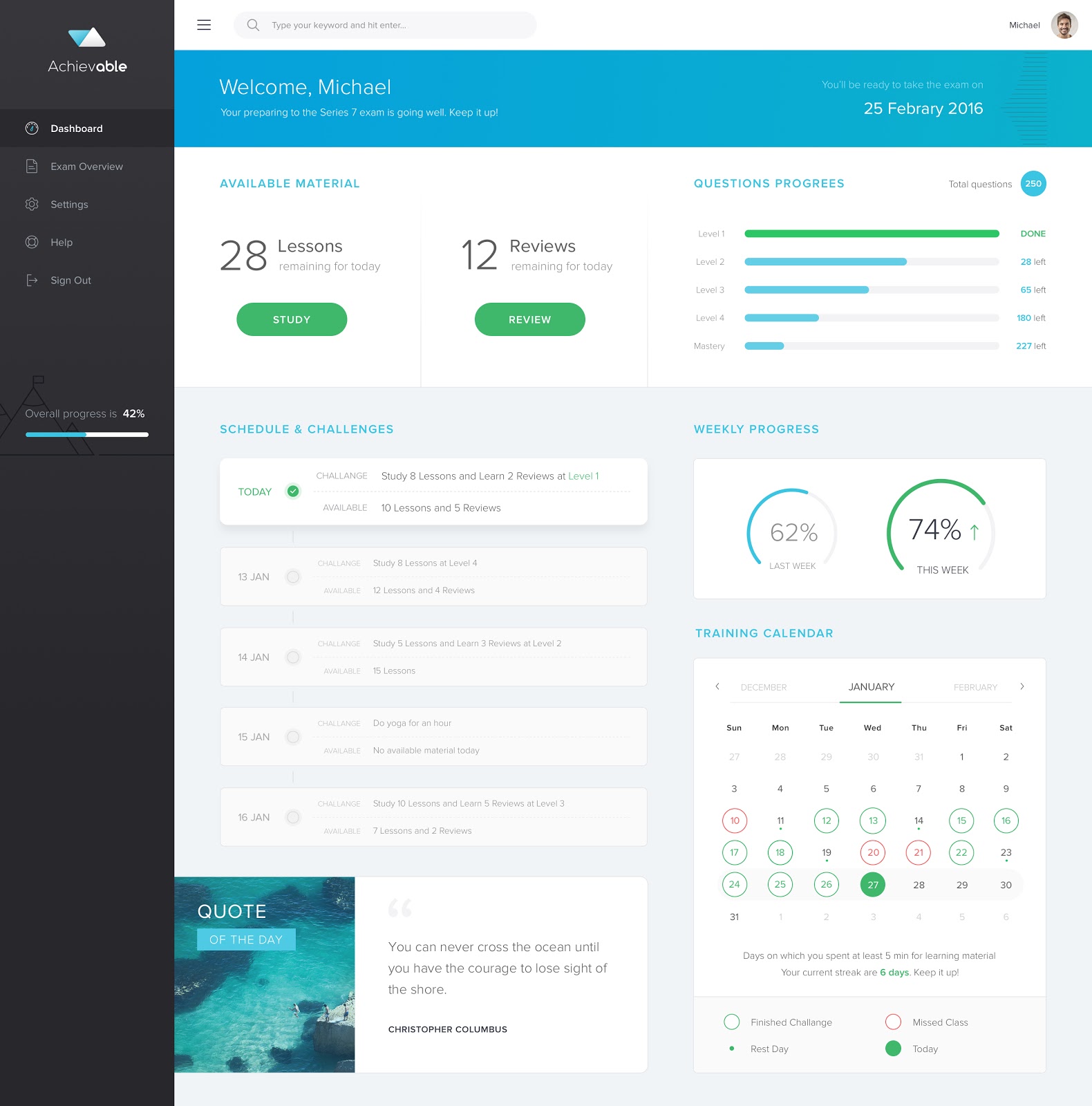Click the REVIEW button
Image resolution: width=1092 pixels, height=1106 pixels.
(530, 319)
